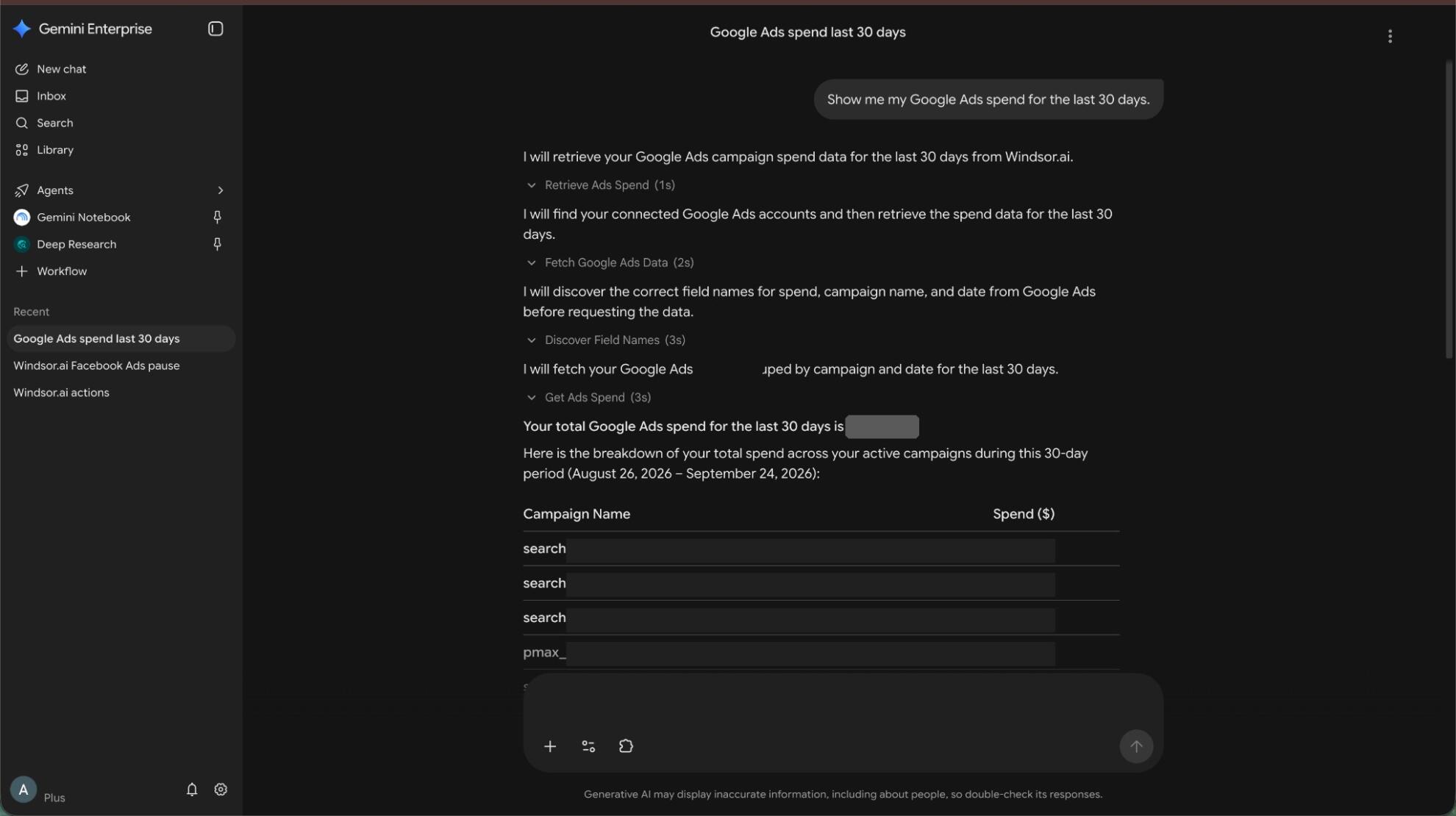Click the pmax_ campaign row

[x=821, y=652]
